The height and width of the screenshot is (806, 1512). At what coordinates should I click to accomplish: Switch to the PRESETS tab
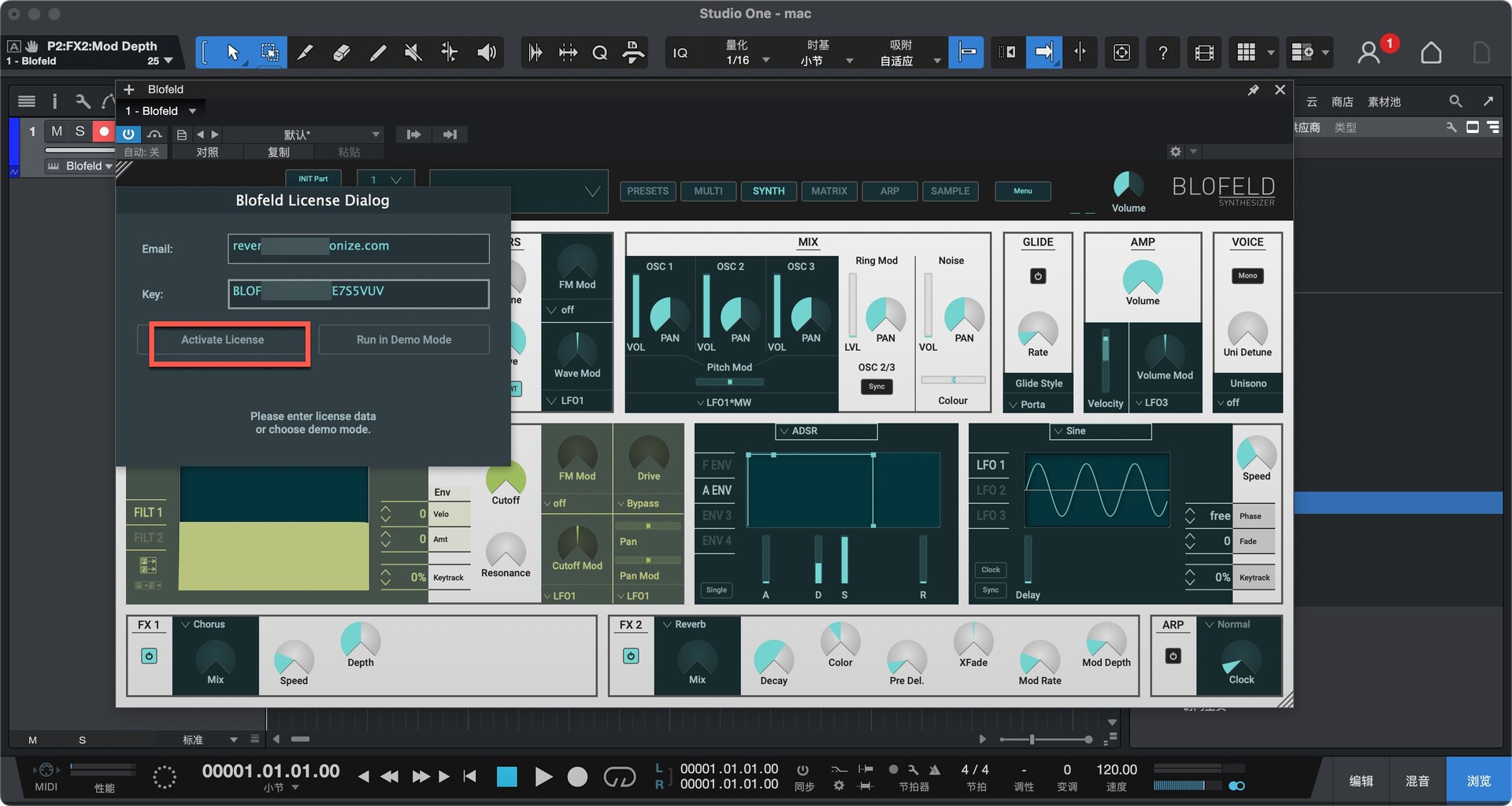coord(647,191)
